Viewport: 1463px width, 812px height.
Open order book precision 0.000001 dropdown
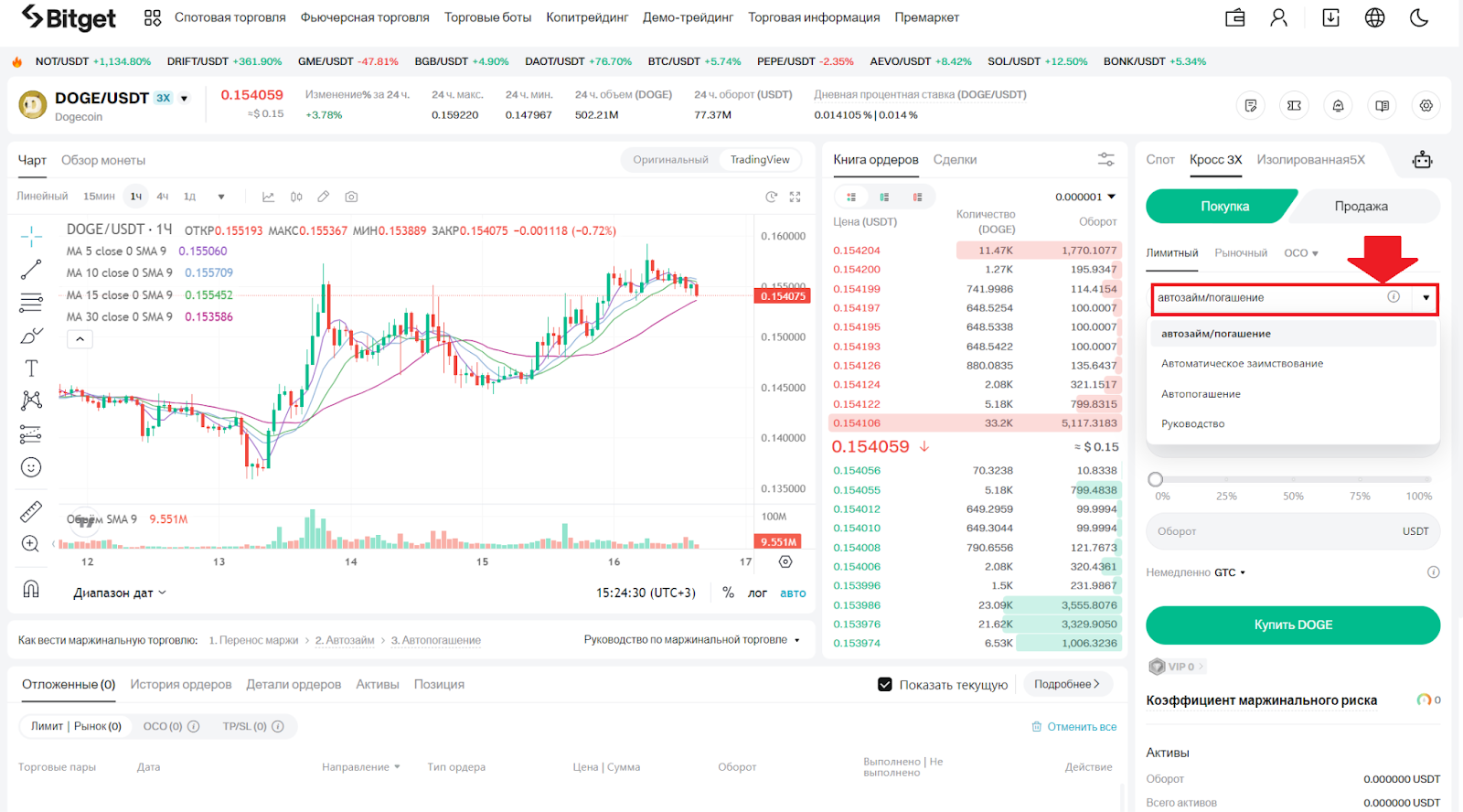(1085, 197)
